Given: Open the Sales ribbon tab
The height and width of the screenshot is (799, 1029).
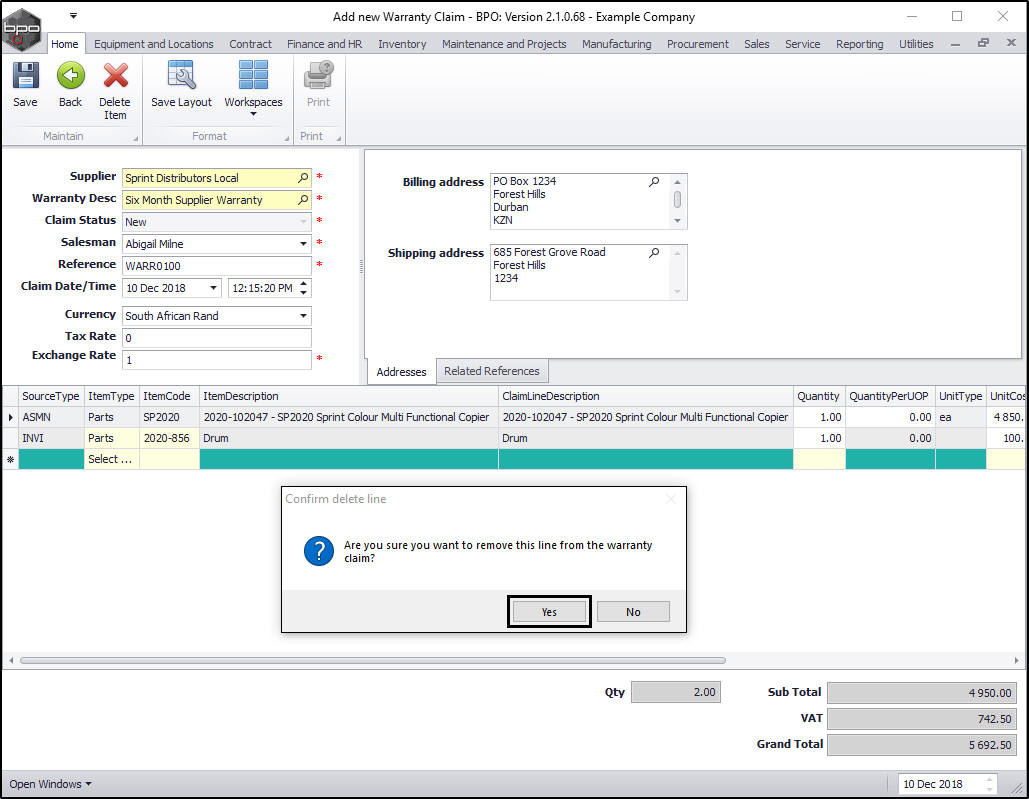Looking at the screenshot, I should tap(756, 44).
